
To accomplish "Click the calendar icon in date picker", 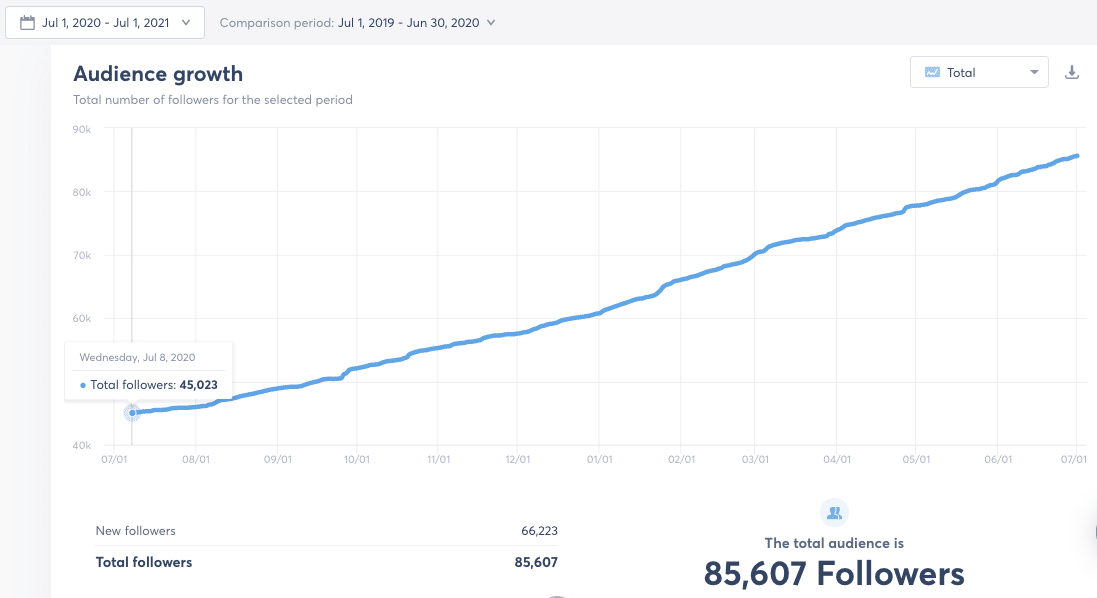I will click(x=27, y=22).
